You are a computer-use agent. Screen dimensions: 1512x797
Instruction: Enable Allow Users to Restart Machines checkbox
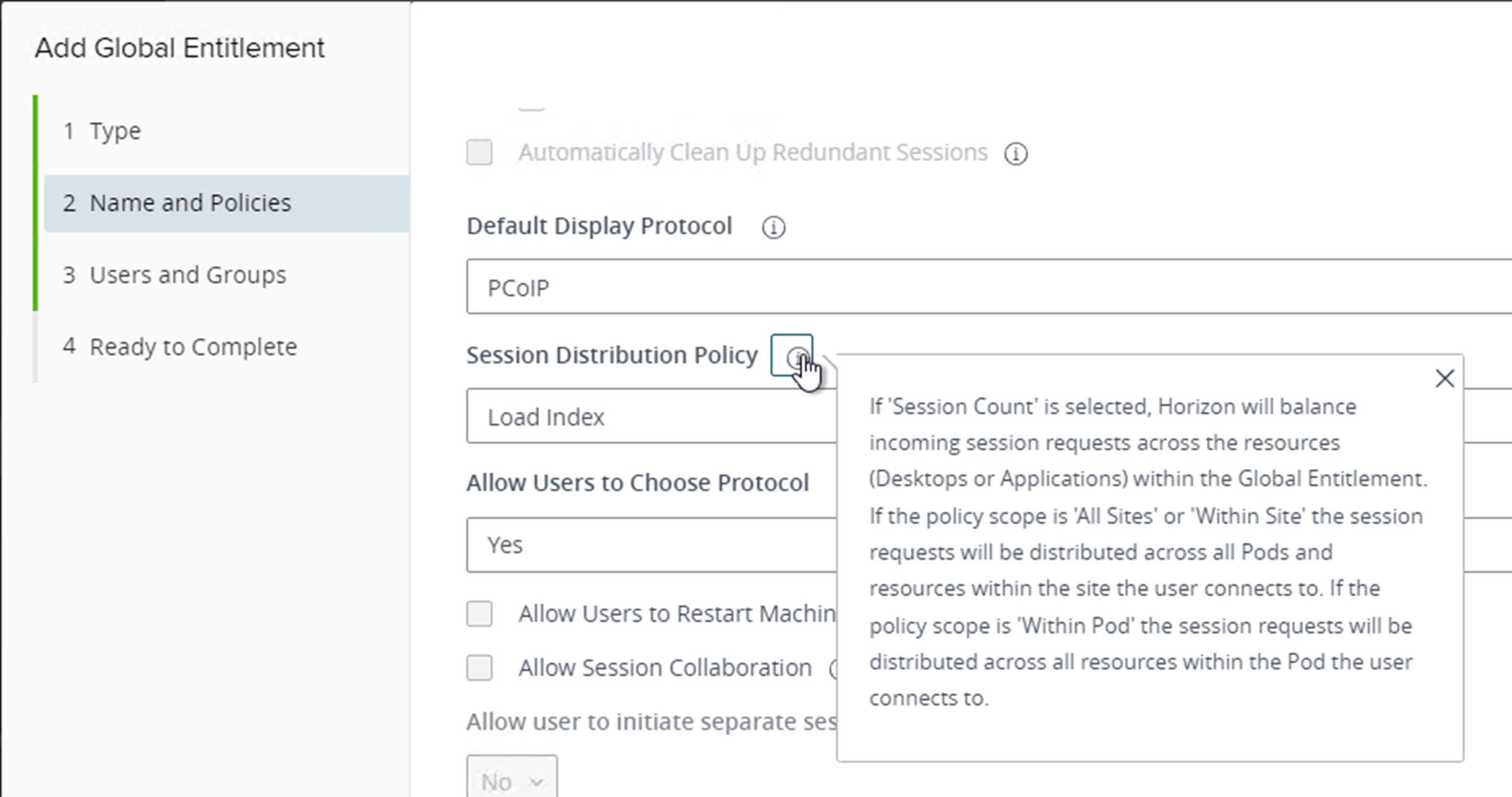[479, 614]
